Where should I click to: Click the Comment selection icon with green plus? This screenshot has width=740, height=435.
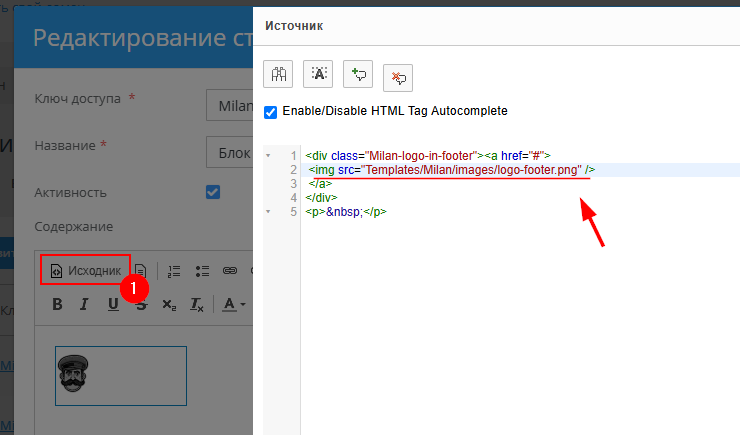pos(358,73)
